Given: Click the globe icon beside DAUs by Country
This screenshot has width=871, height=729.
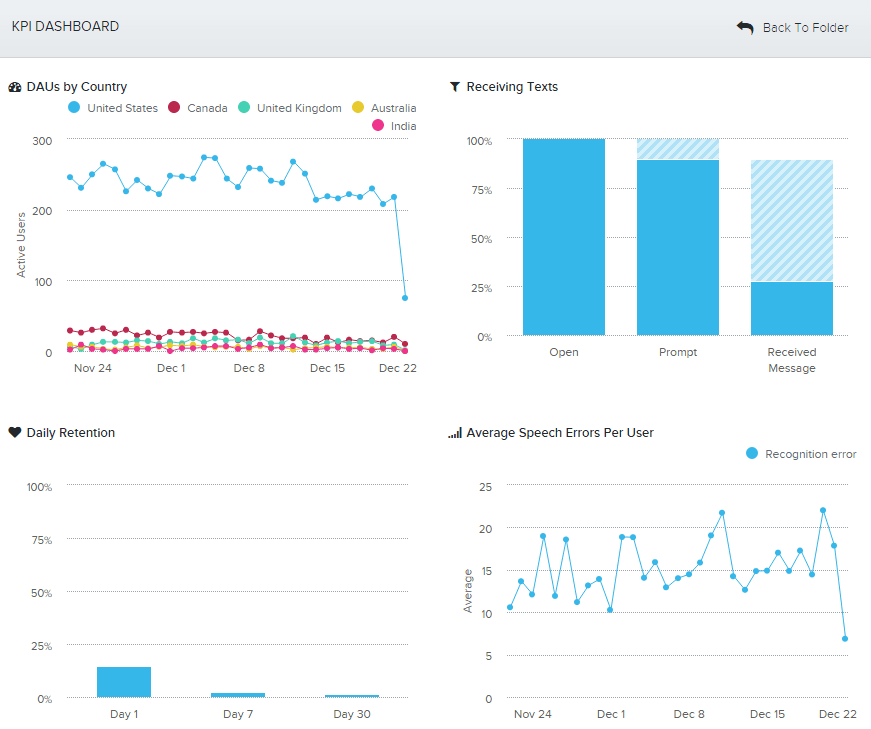Looking at the screenshot, I should (x=14, y=87).
